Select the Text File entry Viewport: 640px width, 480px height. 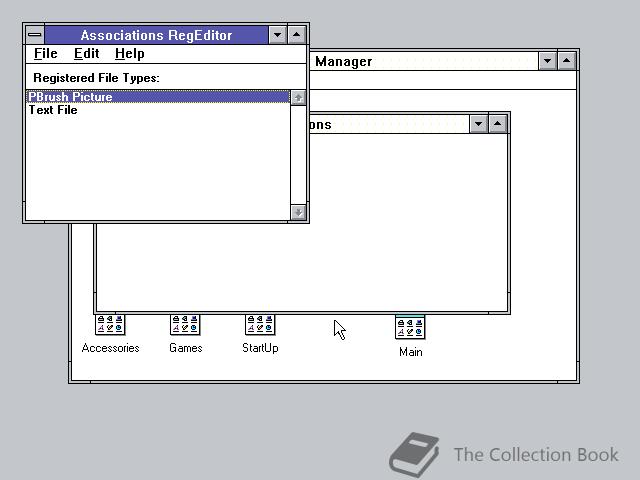point(158,110)
